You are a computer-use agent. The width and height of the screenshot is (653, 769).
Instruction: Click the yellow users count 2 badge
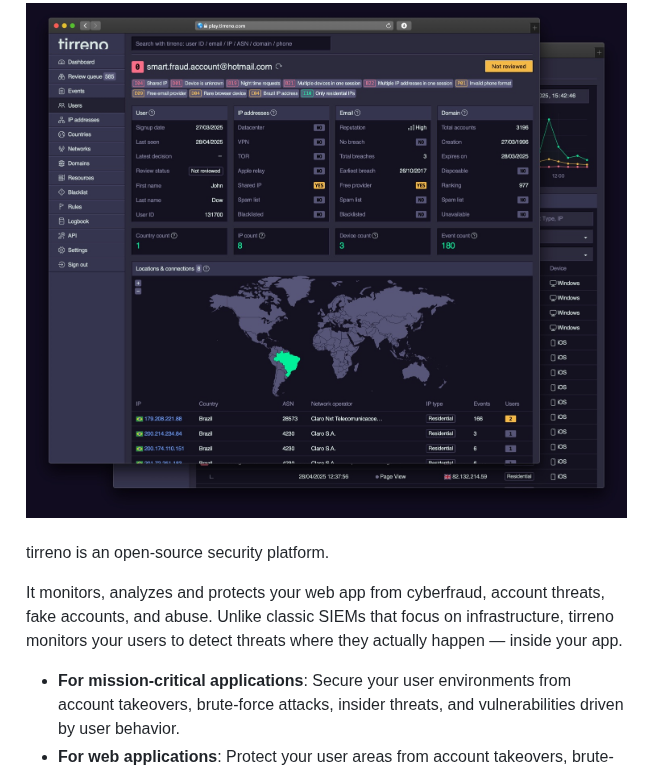510,419
